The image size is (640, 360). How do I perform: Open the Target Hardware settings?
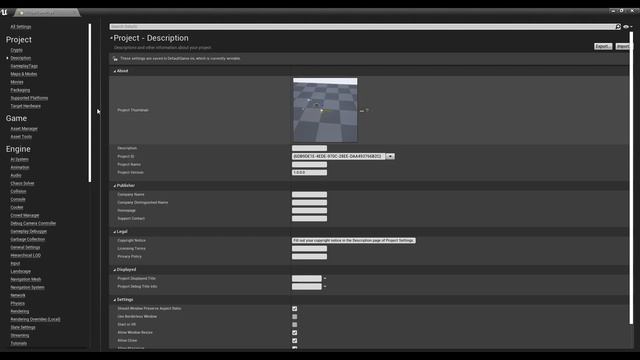click(x=26, y=106)
